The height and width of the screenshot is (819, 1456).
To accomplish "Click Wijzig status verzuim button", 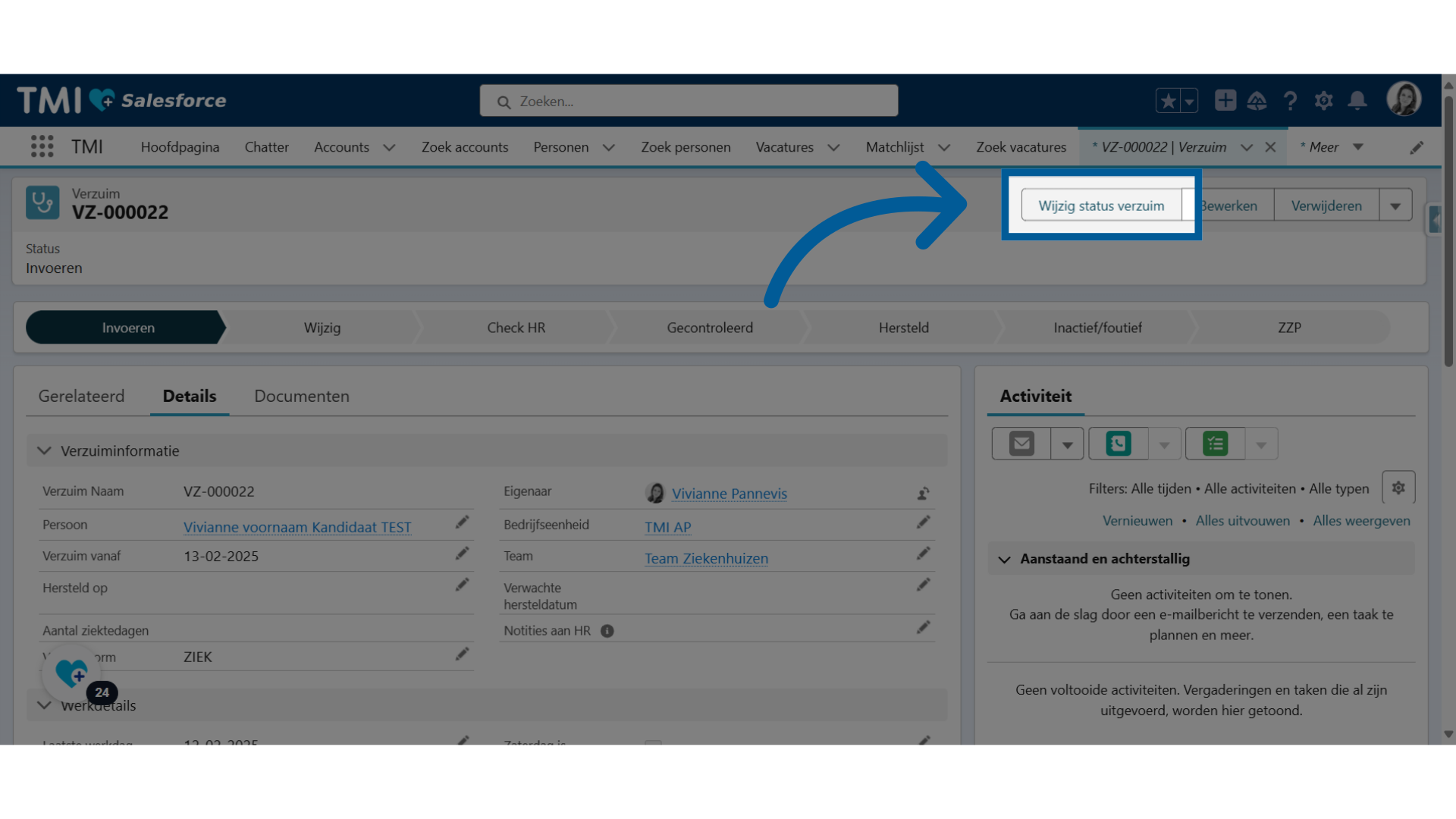I will click(1101, 206).
